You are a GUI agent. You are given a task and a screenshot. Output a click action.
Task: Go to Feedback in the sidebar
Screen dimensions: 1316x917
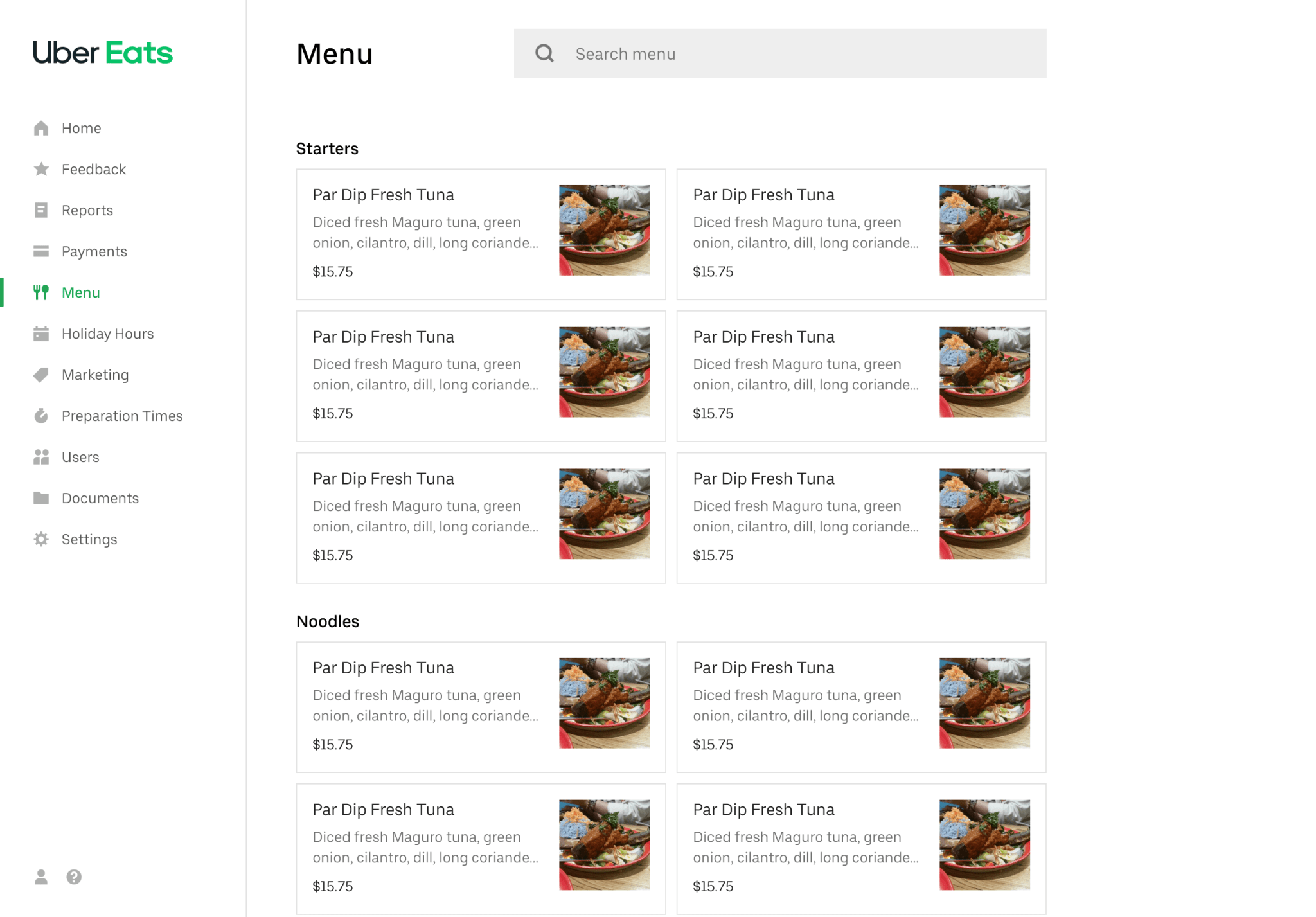(x=94, y=169)
